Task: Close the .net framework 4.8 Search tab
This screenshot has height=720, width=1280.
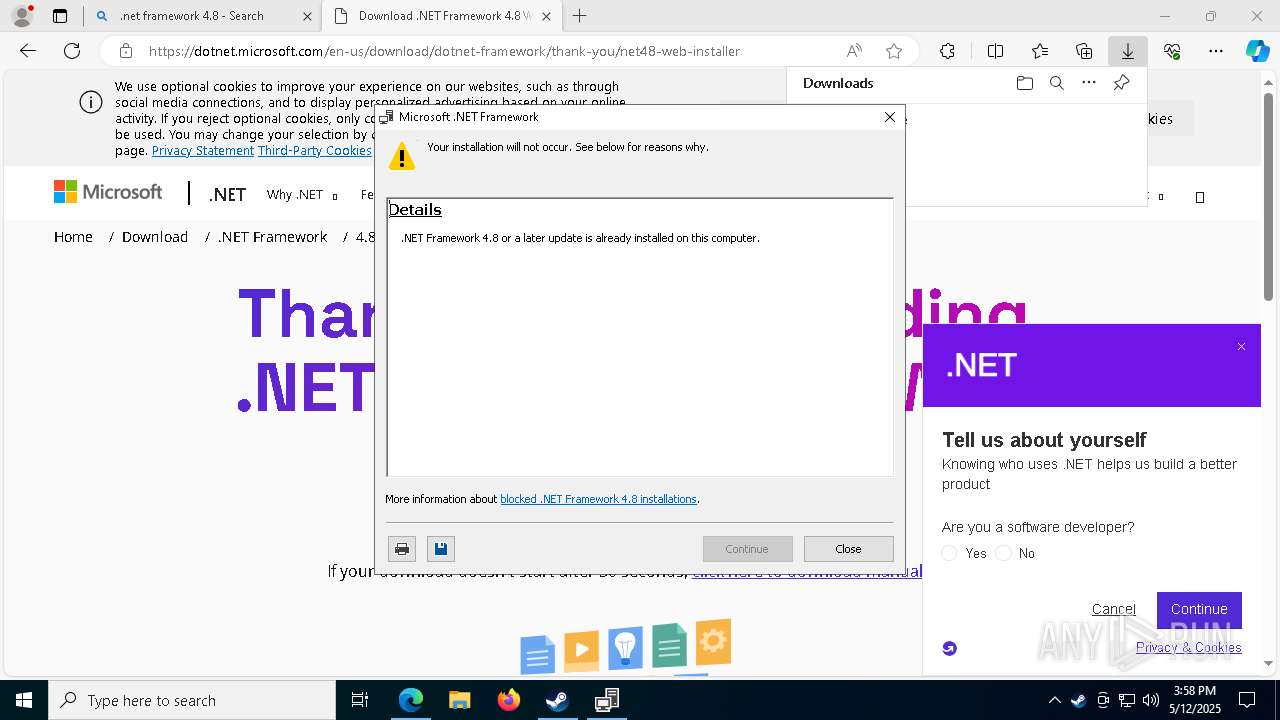Action: pos(307,16)
